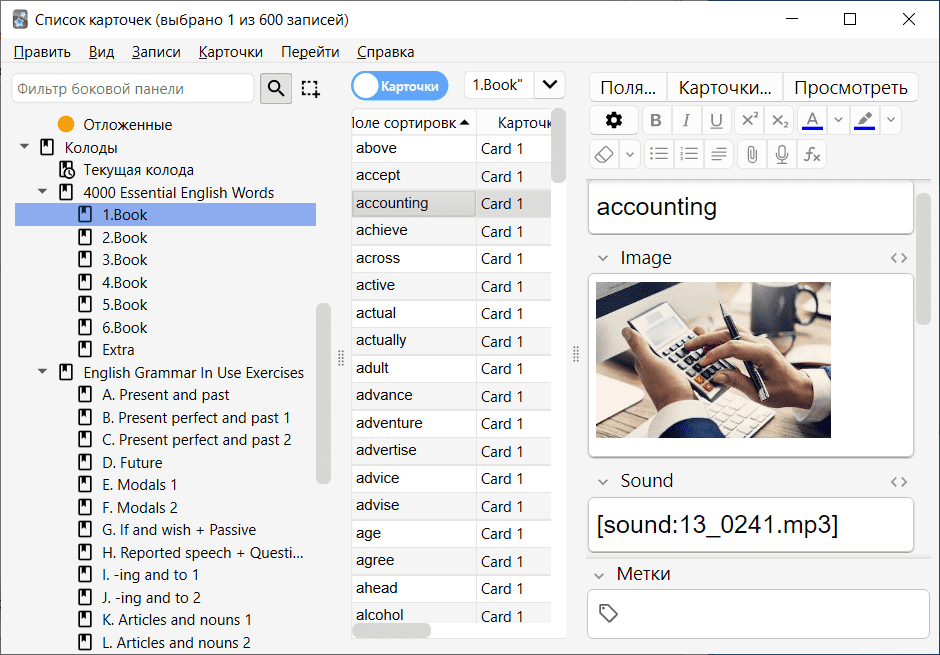
Task: Open the editor settings gear icon
Action: coord(614,121)
